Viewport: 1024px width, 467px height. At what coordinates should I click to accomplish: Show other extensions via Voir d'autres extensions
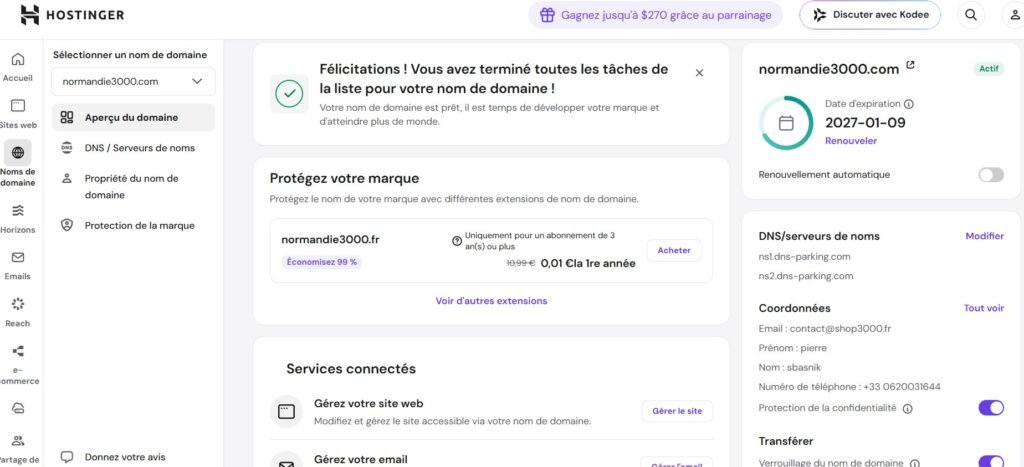pyautogui.click(x=491, y=301)
